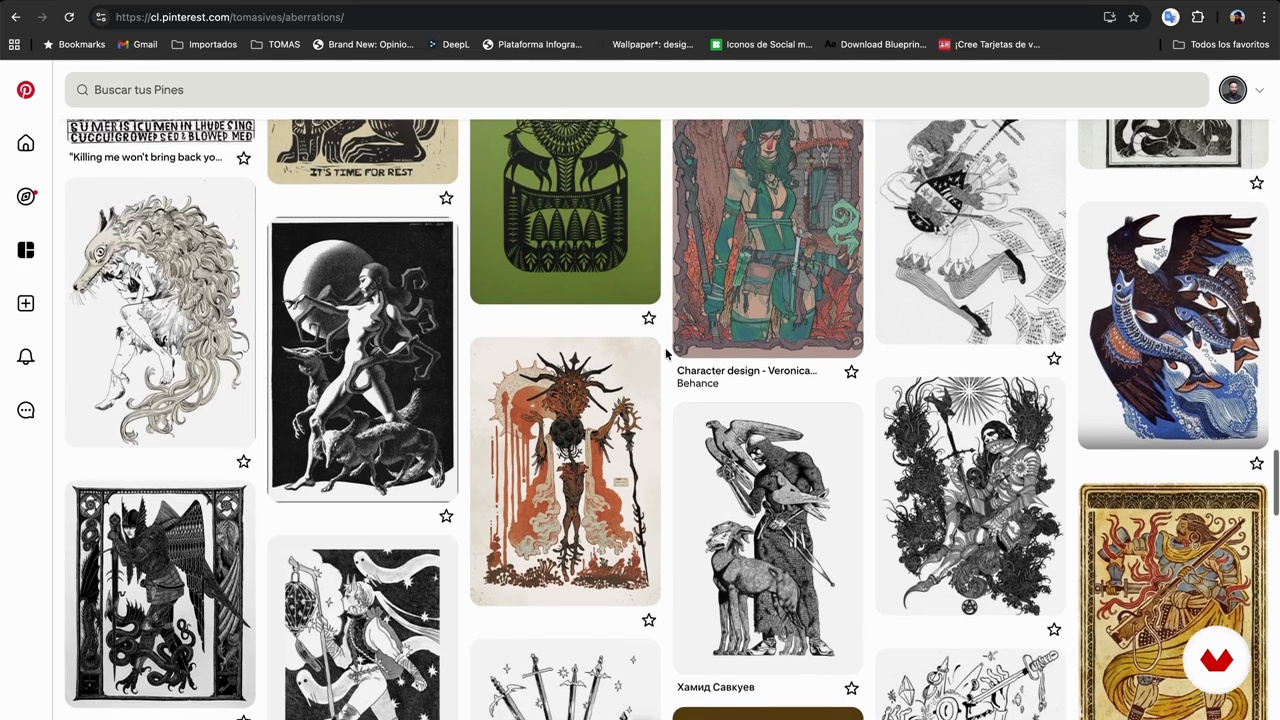This screenshot has width=1280, height=720.
Task: Open the Google Translate extension
Action: pos(1170,17)
